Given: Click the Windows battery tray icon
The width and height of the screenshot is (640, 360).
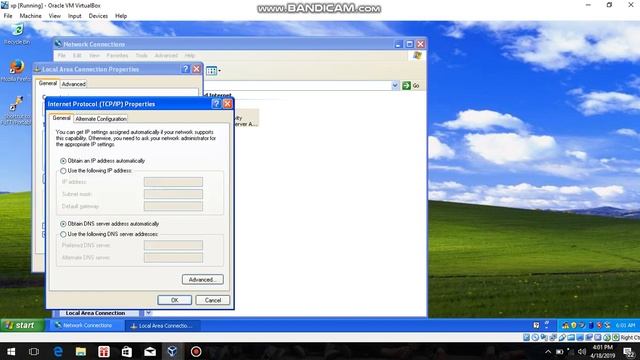Looking at the screenshot, I should [560, 352].
